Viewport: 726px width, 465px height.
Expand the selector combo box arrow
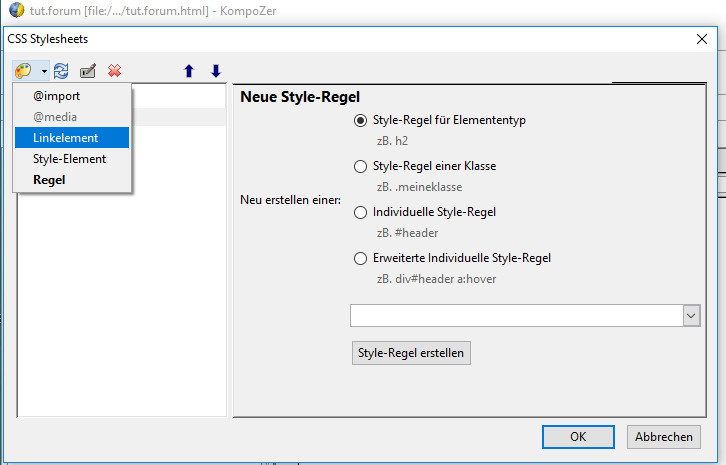click(x=691, y=316)
